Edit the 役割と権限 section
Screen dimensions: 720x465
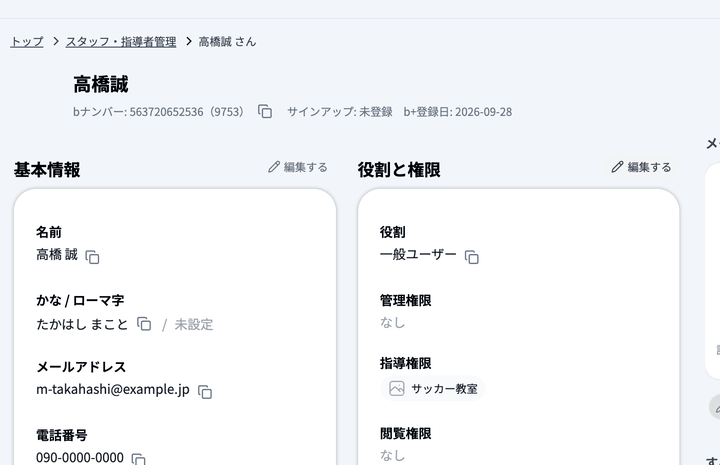pyautogui.click(x=641, y=167)
